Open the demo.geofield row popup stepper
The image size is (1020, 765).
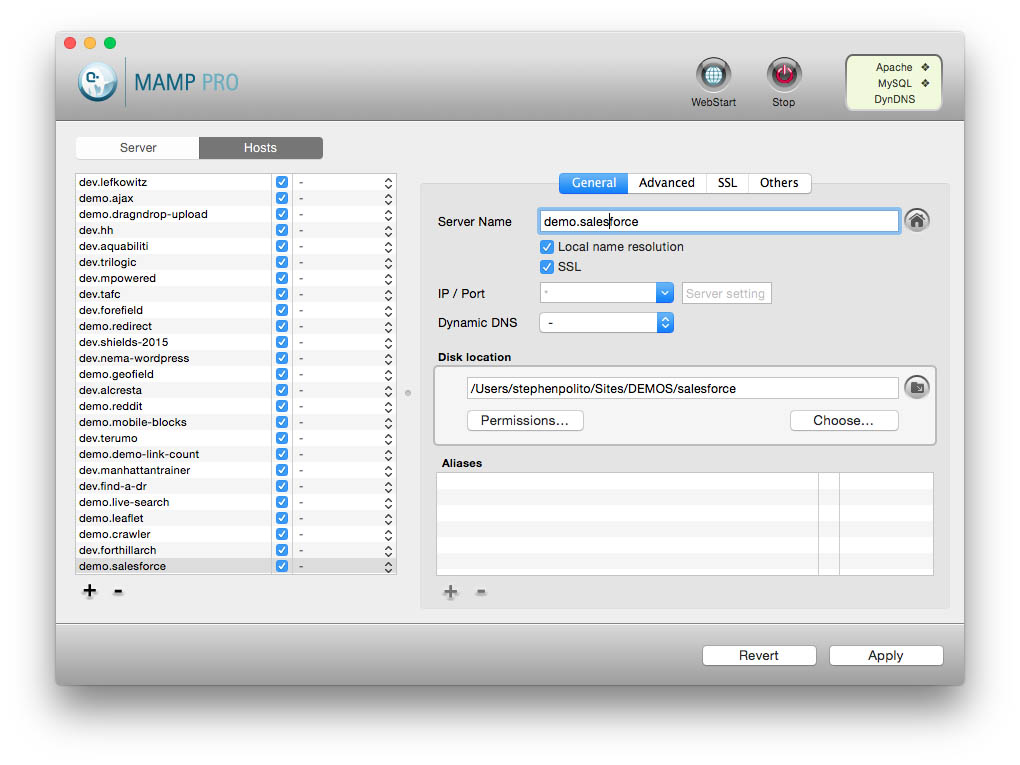pos(388,375)
